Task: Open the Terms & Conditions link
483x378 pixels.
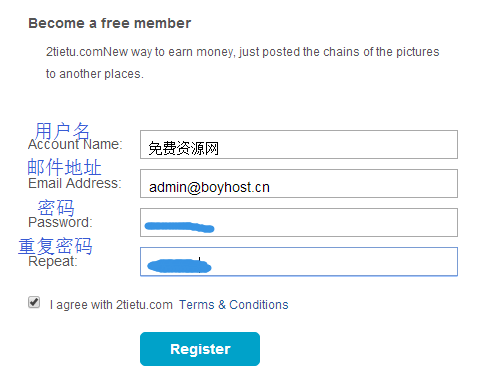Action: tap(234, 305)
